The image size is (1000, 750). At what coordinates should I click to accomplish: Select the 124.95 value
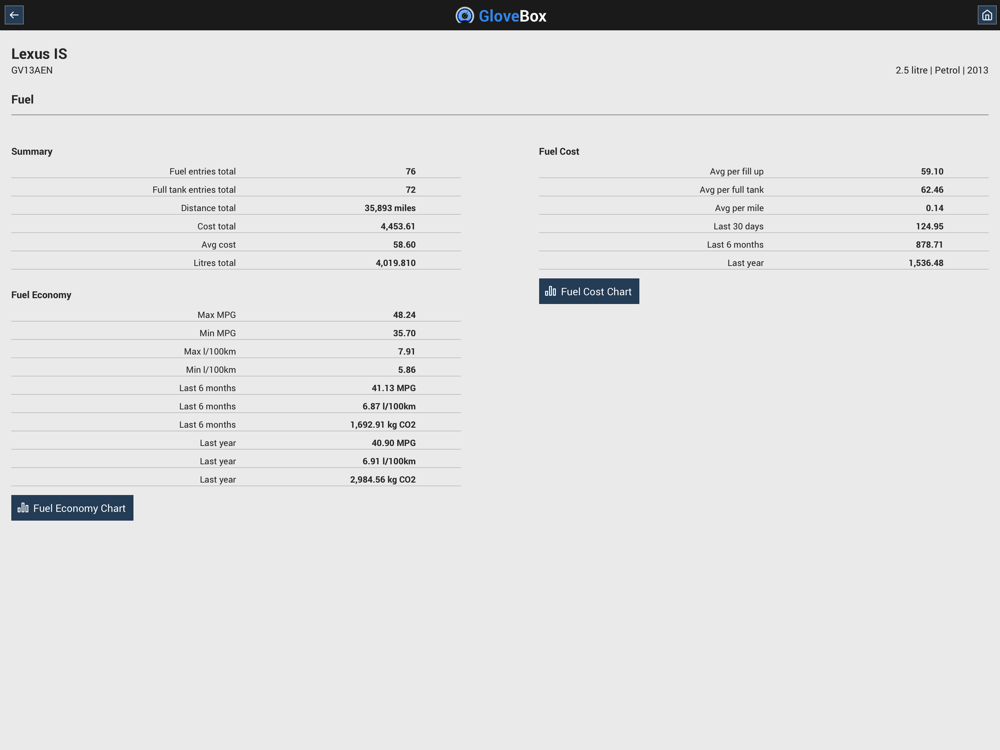929,226
